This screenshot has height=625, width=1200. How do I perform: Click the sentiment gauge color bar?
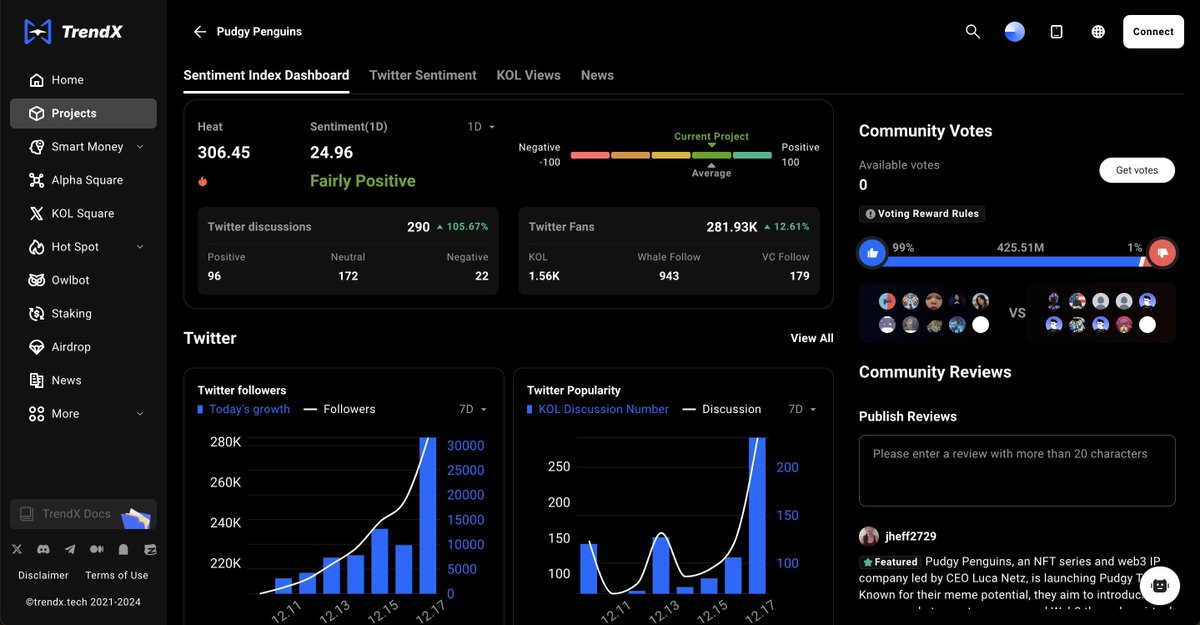[x=671, y=155]
